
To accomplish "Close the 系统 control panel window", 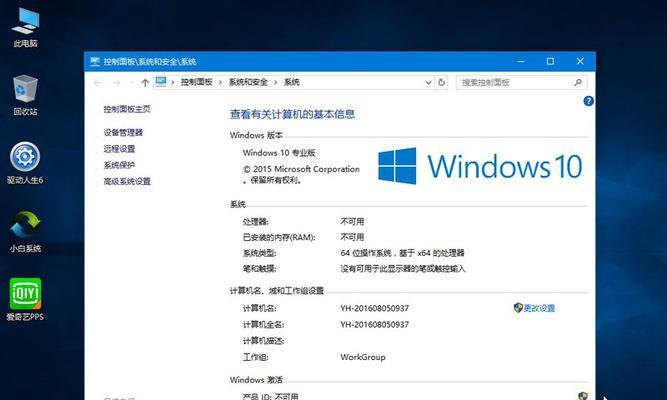I will tap(580, 61).
